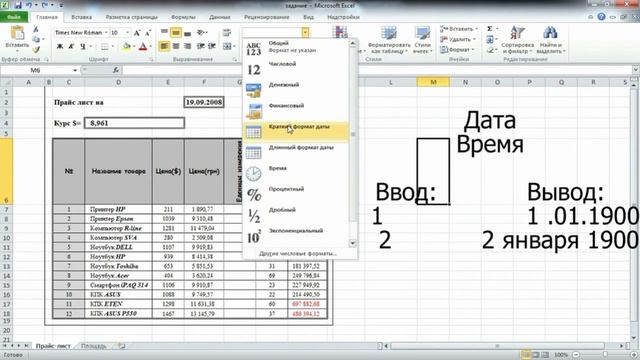Click the Cut scissors icon

click(36, 29)
